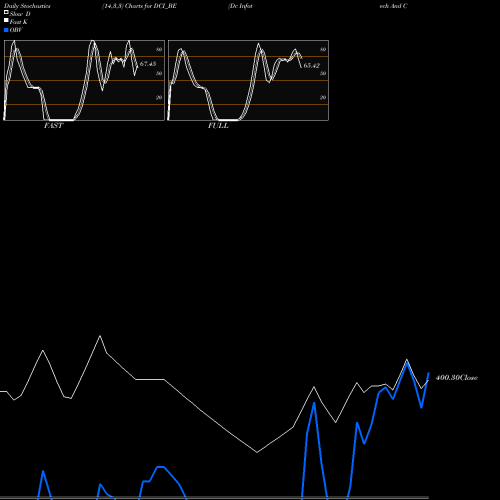Viewport: 500px width, 500px height.
Task: Click the 80 level label in FAST chart
Action: [159, 49]
